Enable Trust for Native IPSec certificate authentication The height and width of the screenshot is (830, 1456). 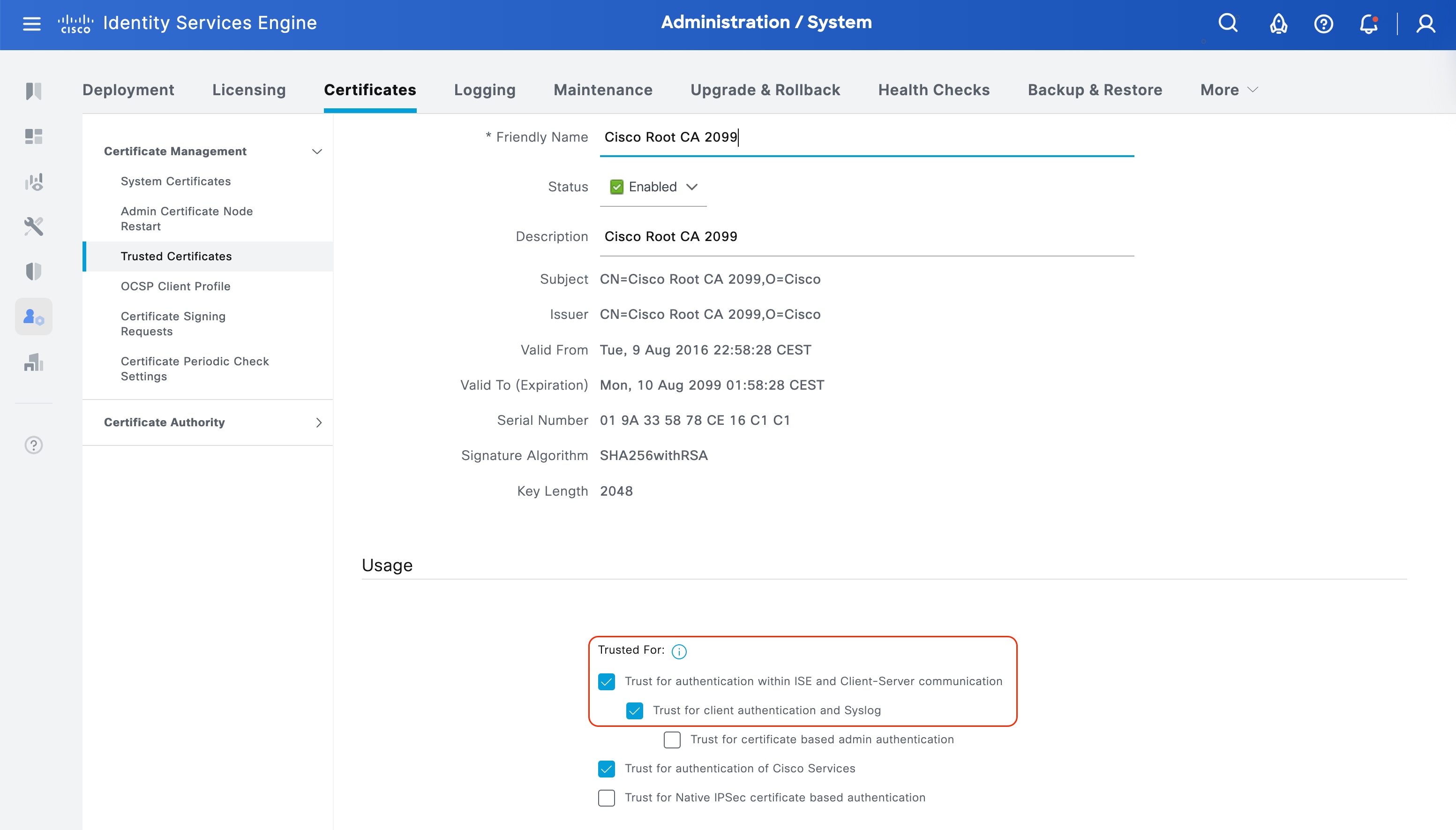coord(606,798)
